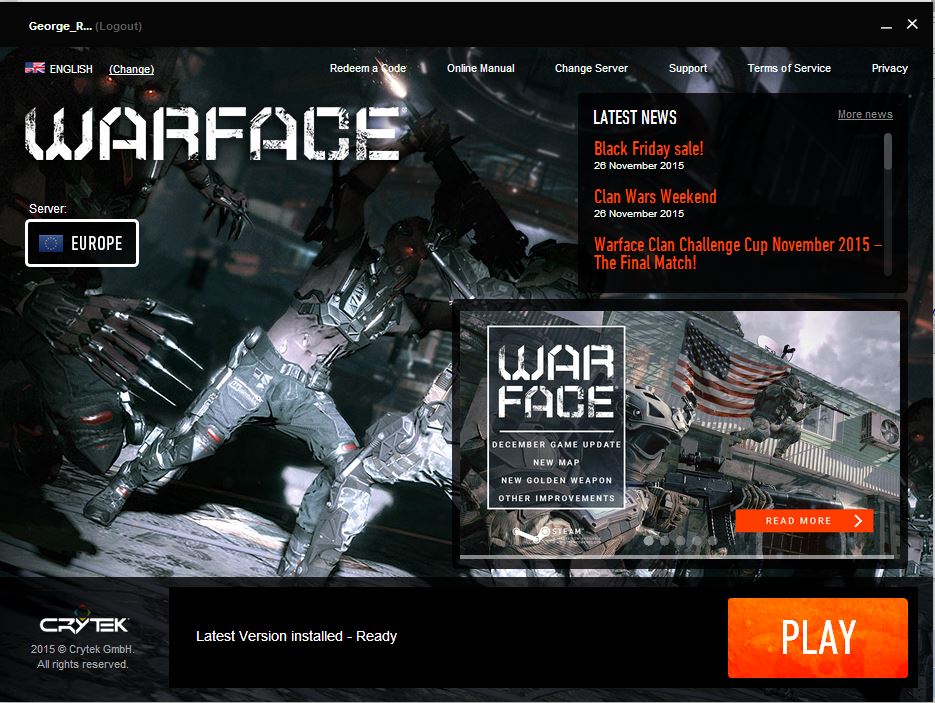Open the Privacy page
This screenshot has height=703, width=935.
pos(889,68)
